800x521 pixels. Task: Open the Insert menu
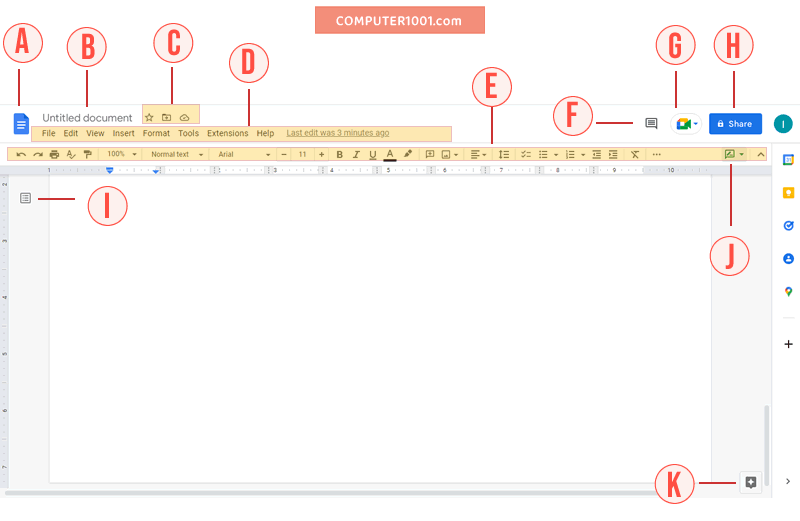[123, 133]
